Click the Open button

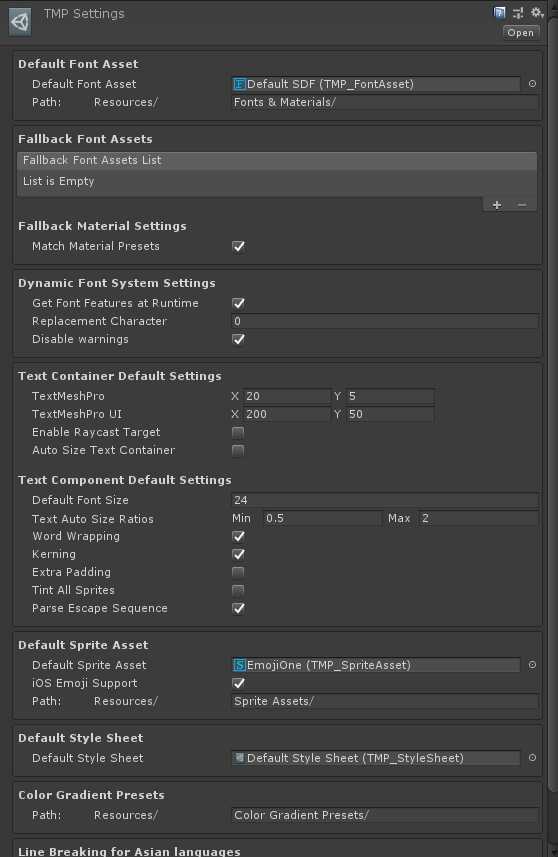click(521, 33)
